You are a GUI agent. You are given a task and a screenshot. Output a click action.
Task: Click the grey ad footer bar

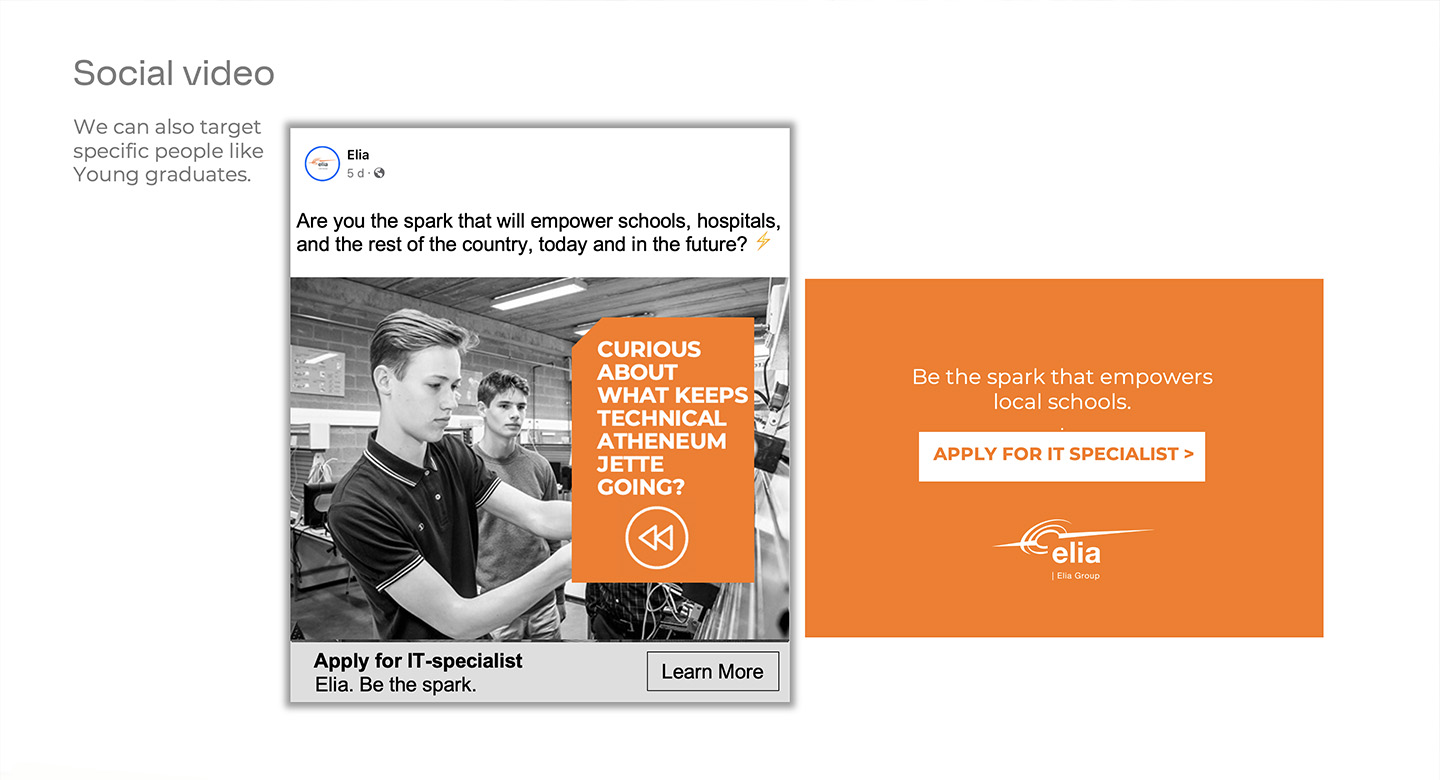pos(540,672)
